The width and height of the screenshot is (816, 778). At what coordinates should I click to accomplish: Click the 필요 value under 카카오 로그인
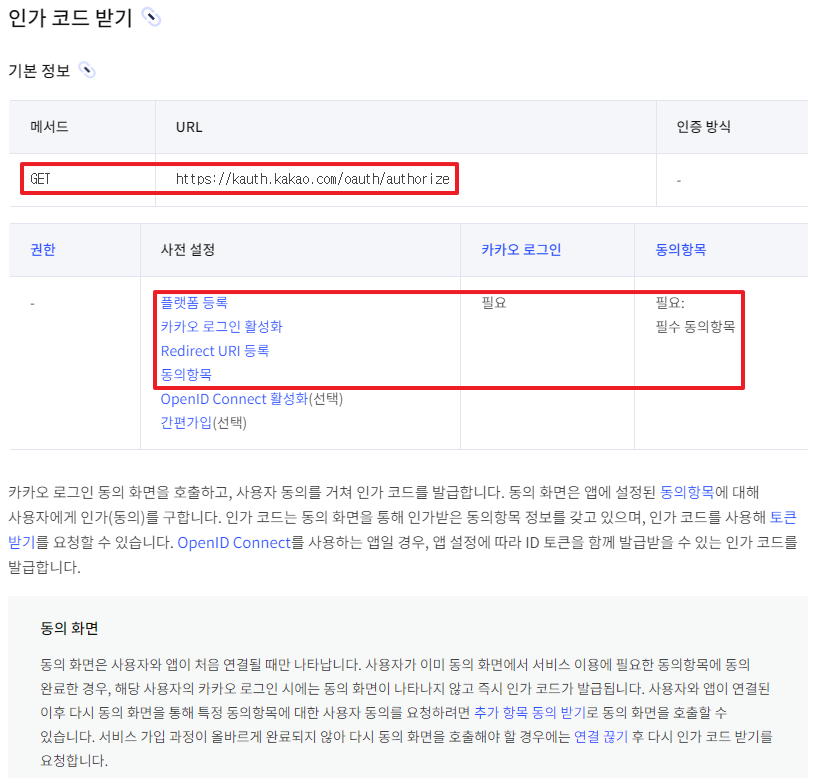coord(494,302)
